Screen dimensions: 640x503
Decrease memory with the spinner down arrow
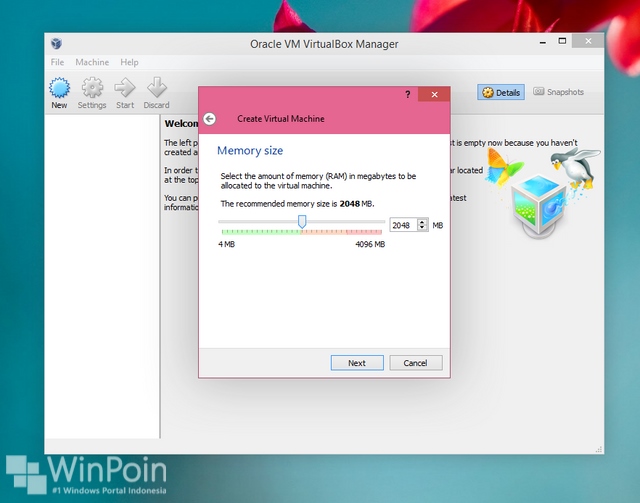(x=422, y=228)
